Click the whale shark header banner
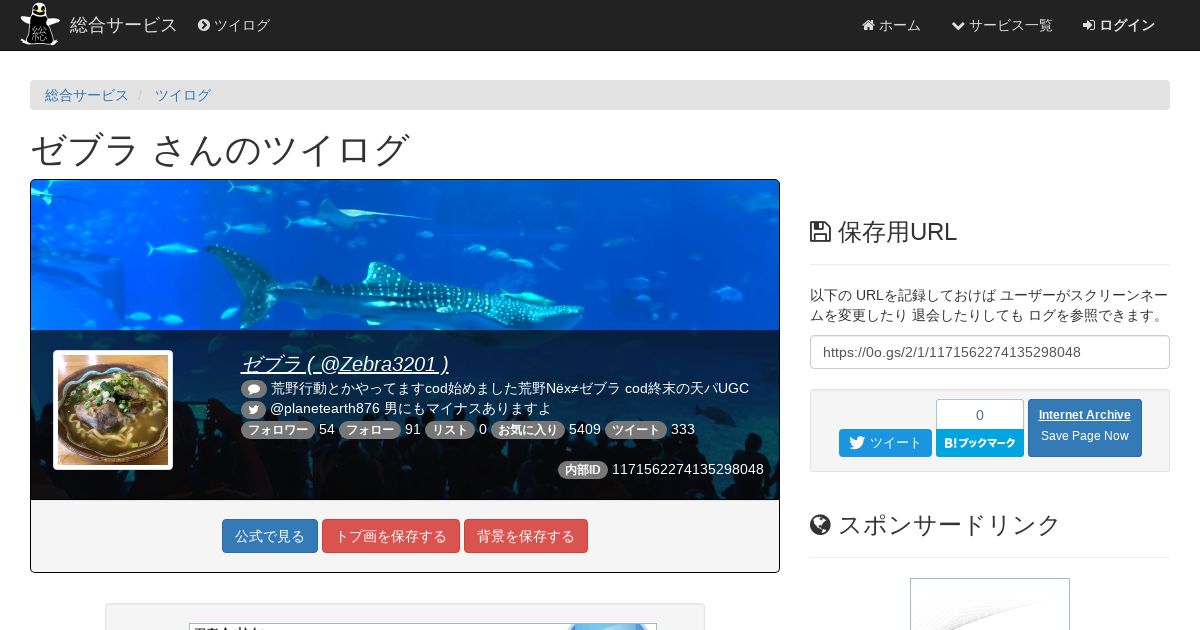This screenshot has height=630, width=1200. click(405, 255)
